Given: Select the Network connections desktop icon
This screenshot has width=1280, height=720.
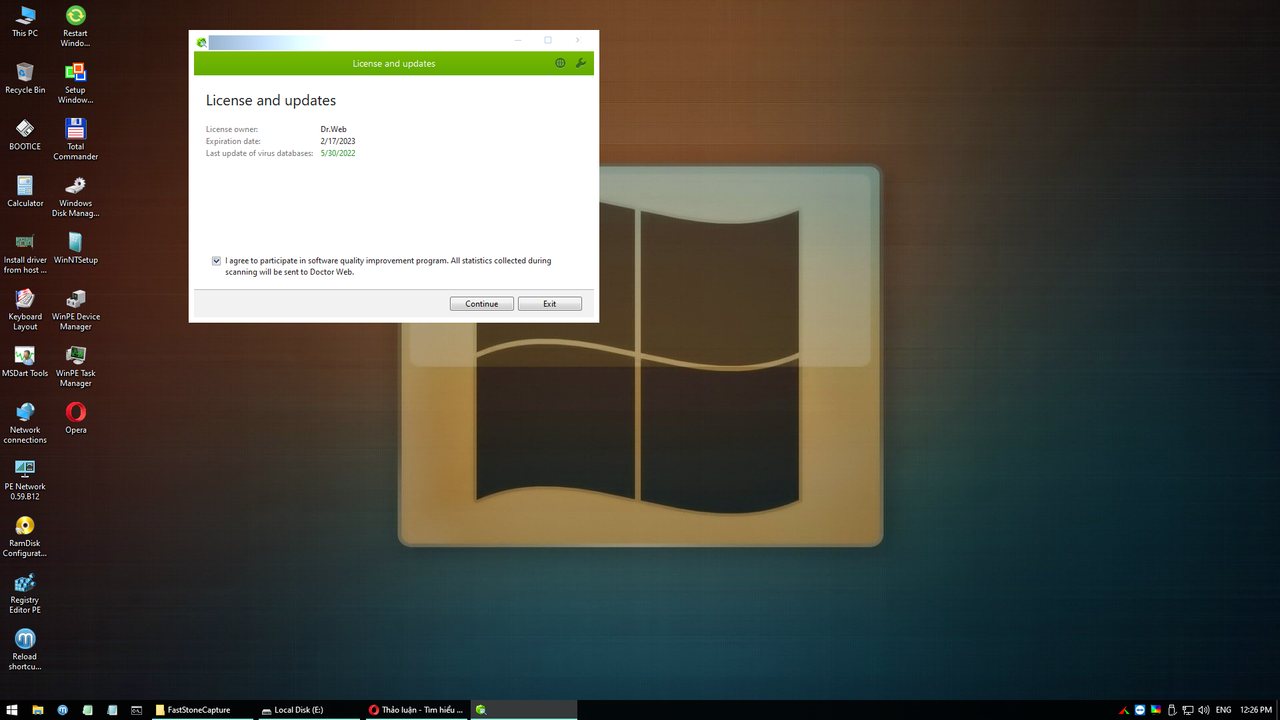Looking at the screenshot, I should tap(25, 423).
